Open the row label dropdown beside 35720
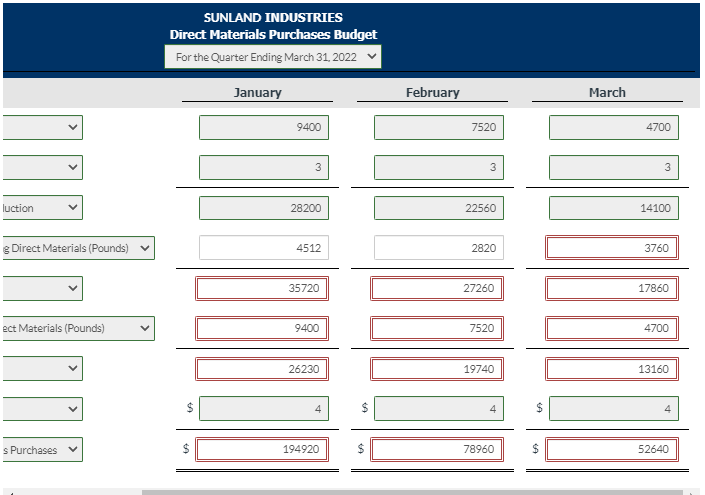705x495 pixels. tap(43, 288)
